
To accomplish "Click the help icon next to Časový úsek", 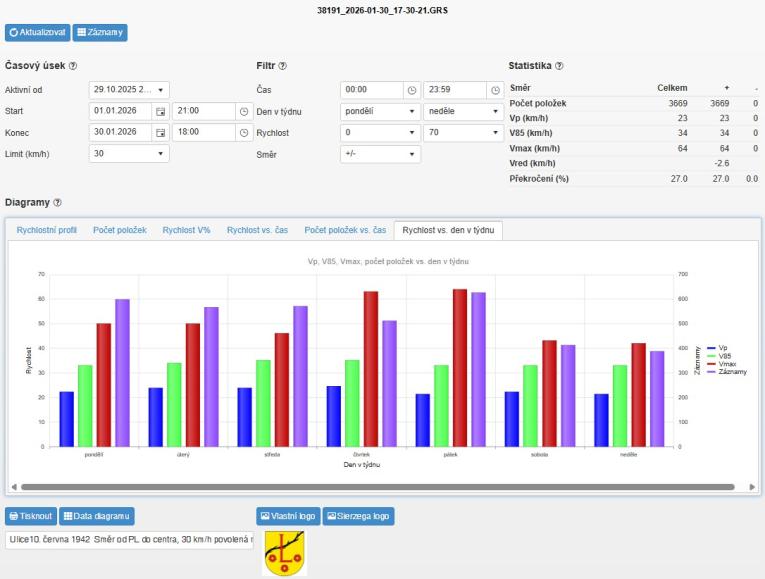I will [74, 66].
